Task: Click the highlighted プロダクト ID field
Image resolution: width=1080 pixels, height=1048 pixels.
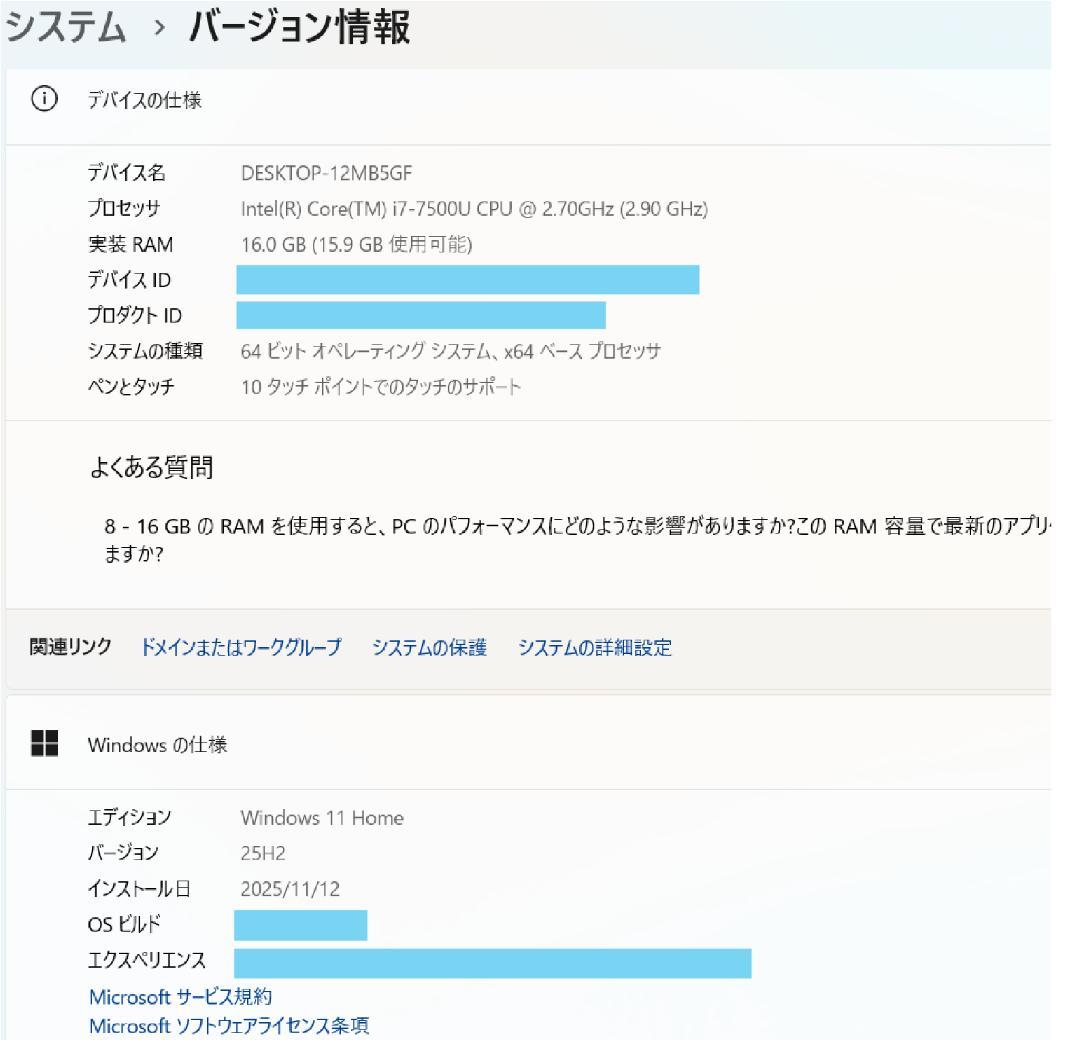Action: point(420,315)
